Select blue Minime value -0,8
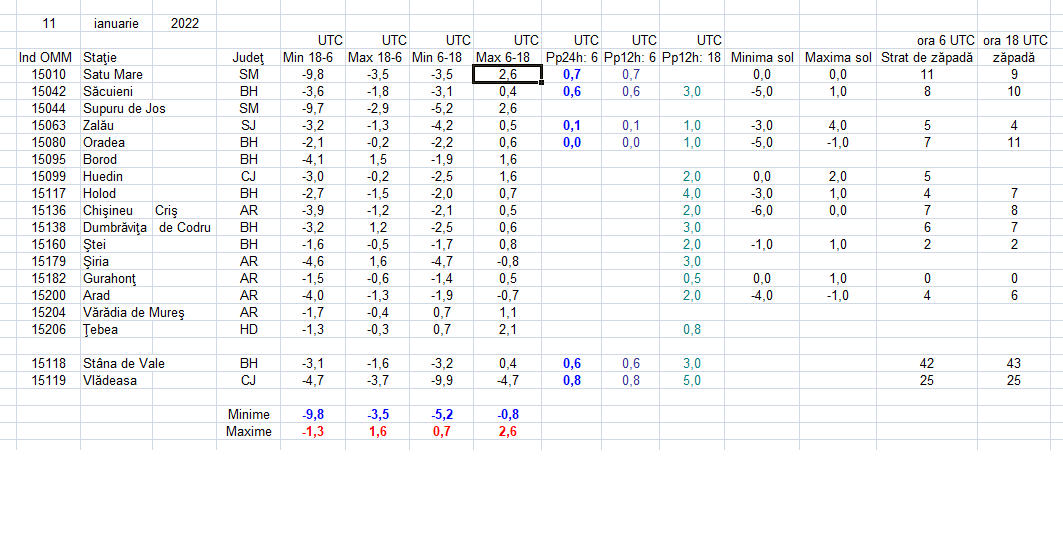Screen dimensions: 1063x540 505,415
